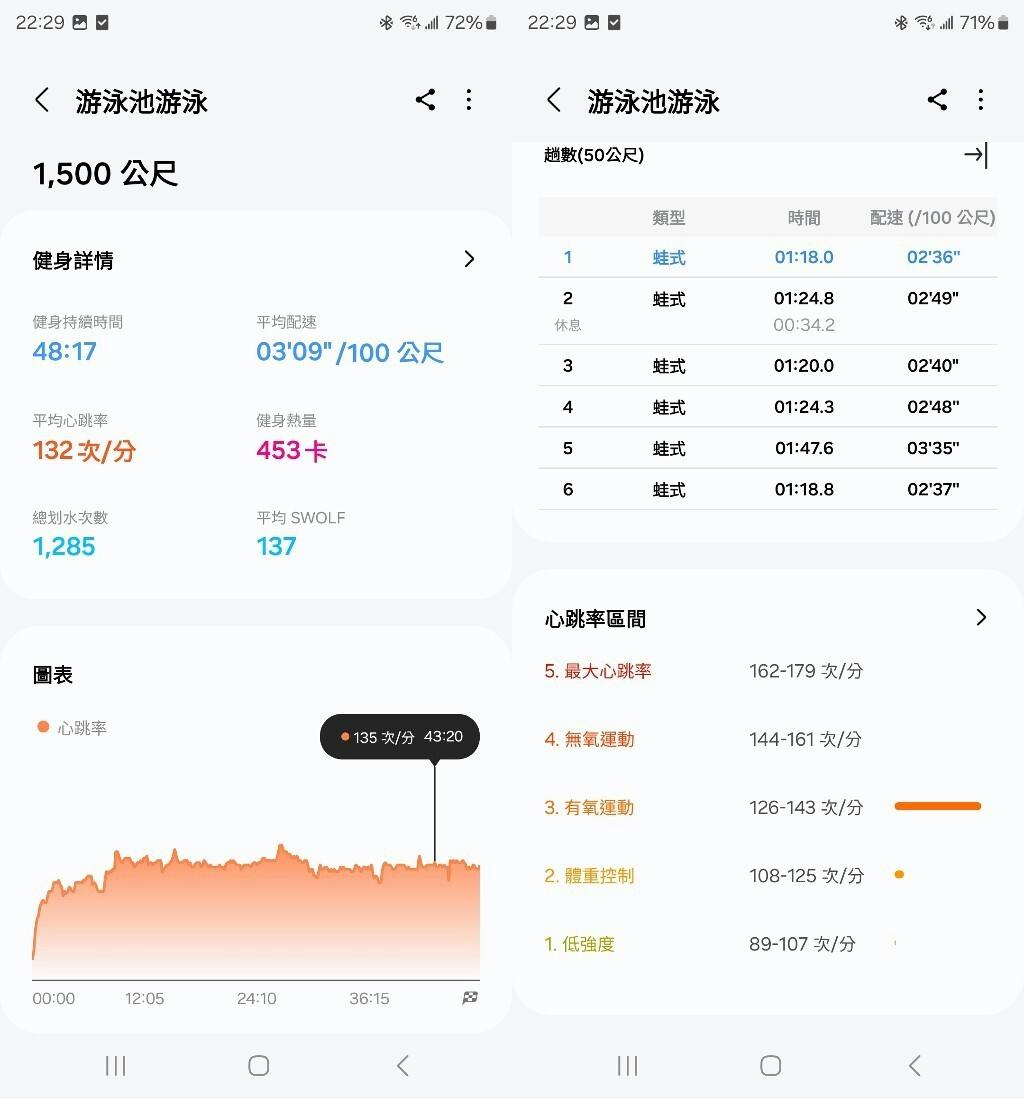This screenshot has width=1024, height=1098.
Task: Select lap 6 row showing 01:18.8
Action: click(x=768, y=489)
